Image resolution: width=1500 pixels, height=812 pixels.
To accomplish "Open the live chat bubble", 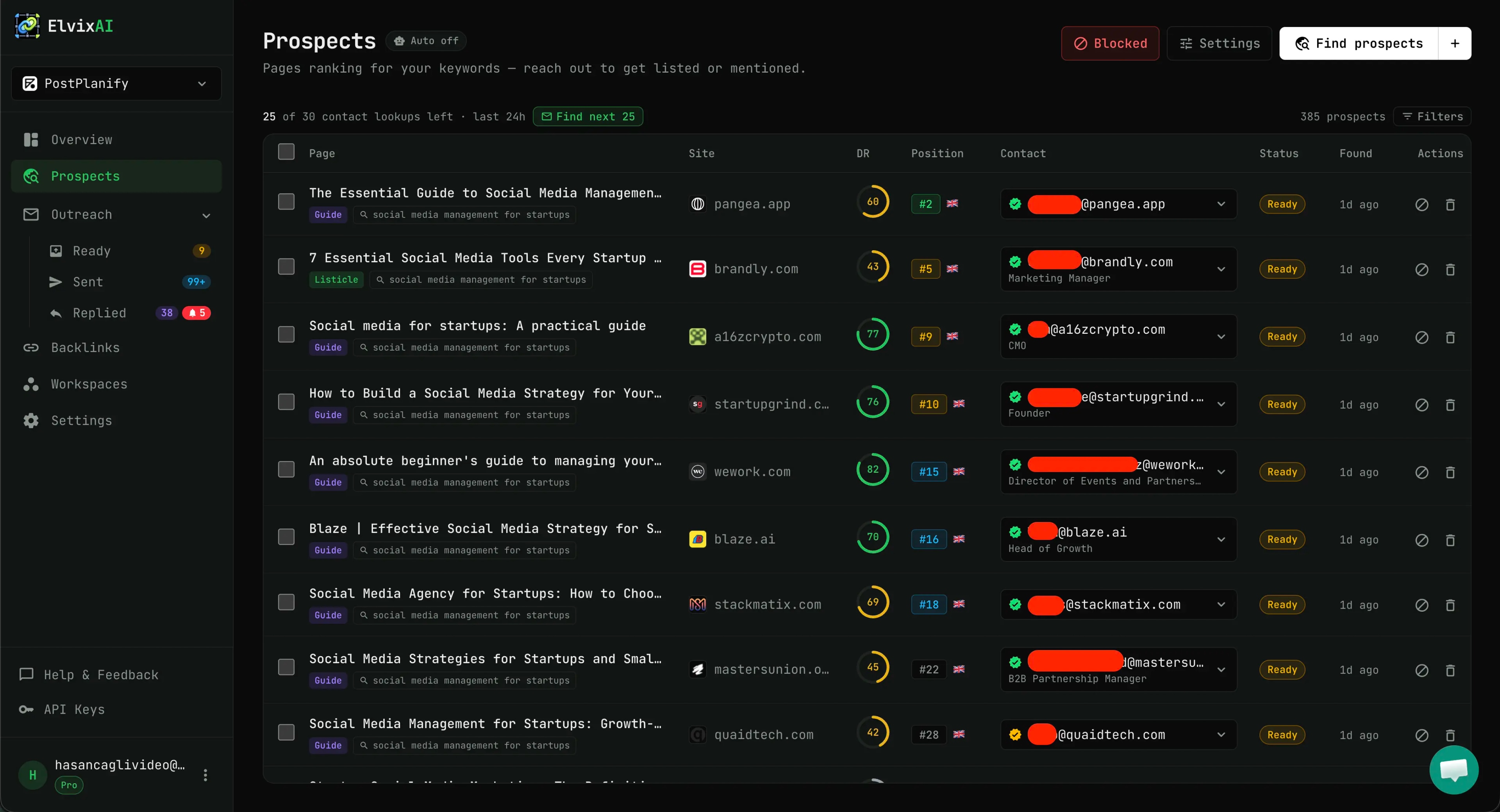I will pos(1454,769).
